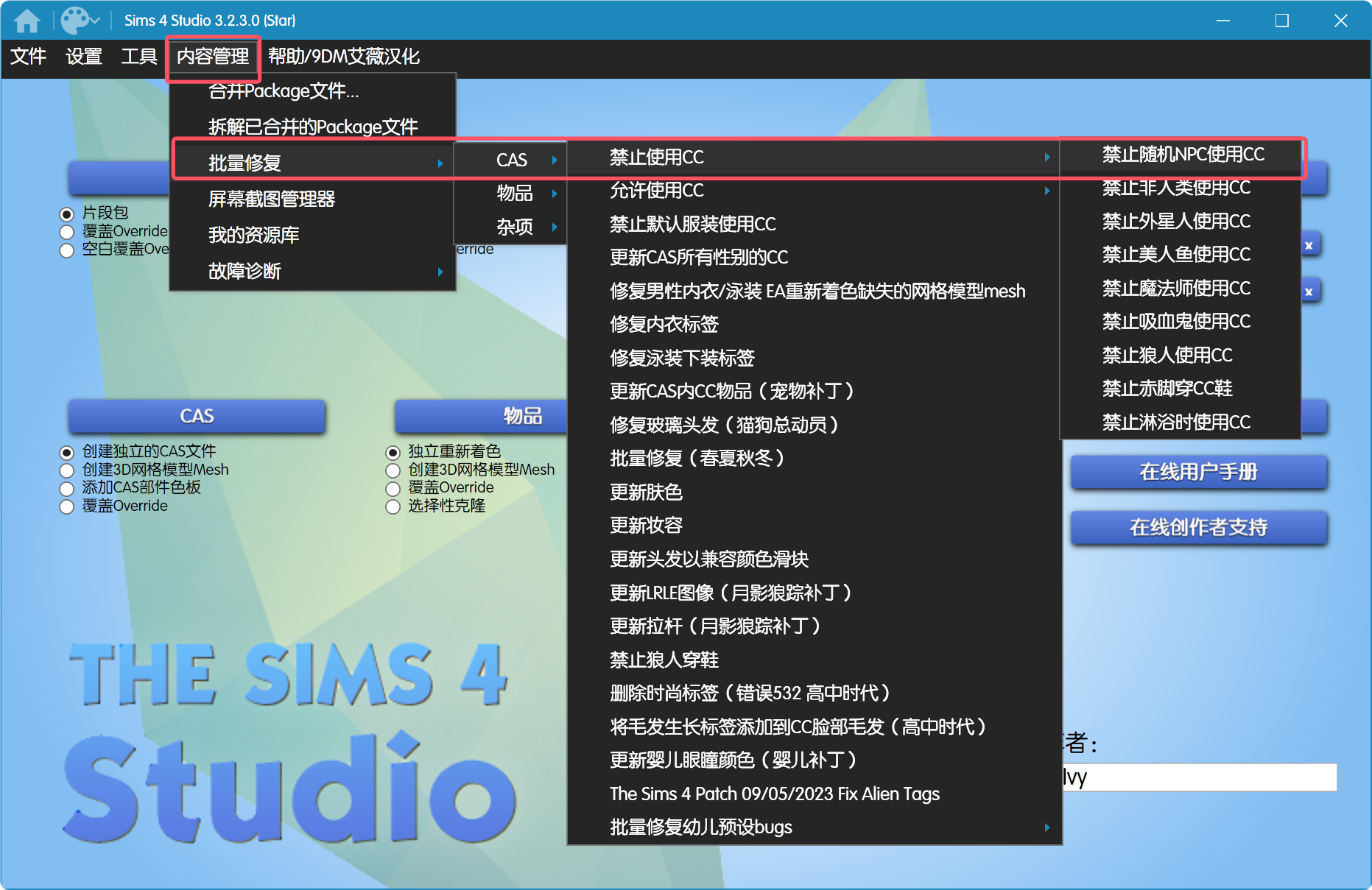Open the color palette theme icon
Viewport: 1372px width, 890px height.
coord(80,20)
